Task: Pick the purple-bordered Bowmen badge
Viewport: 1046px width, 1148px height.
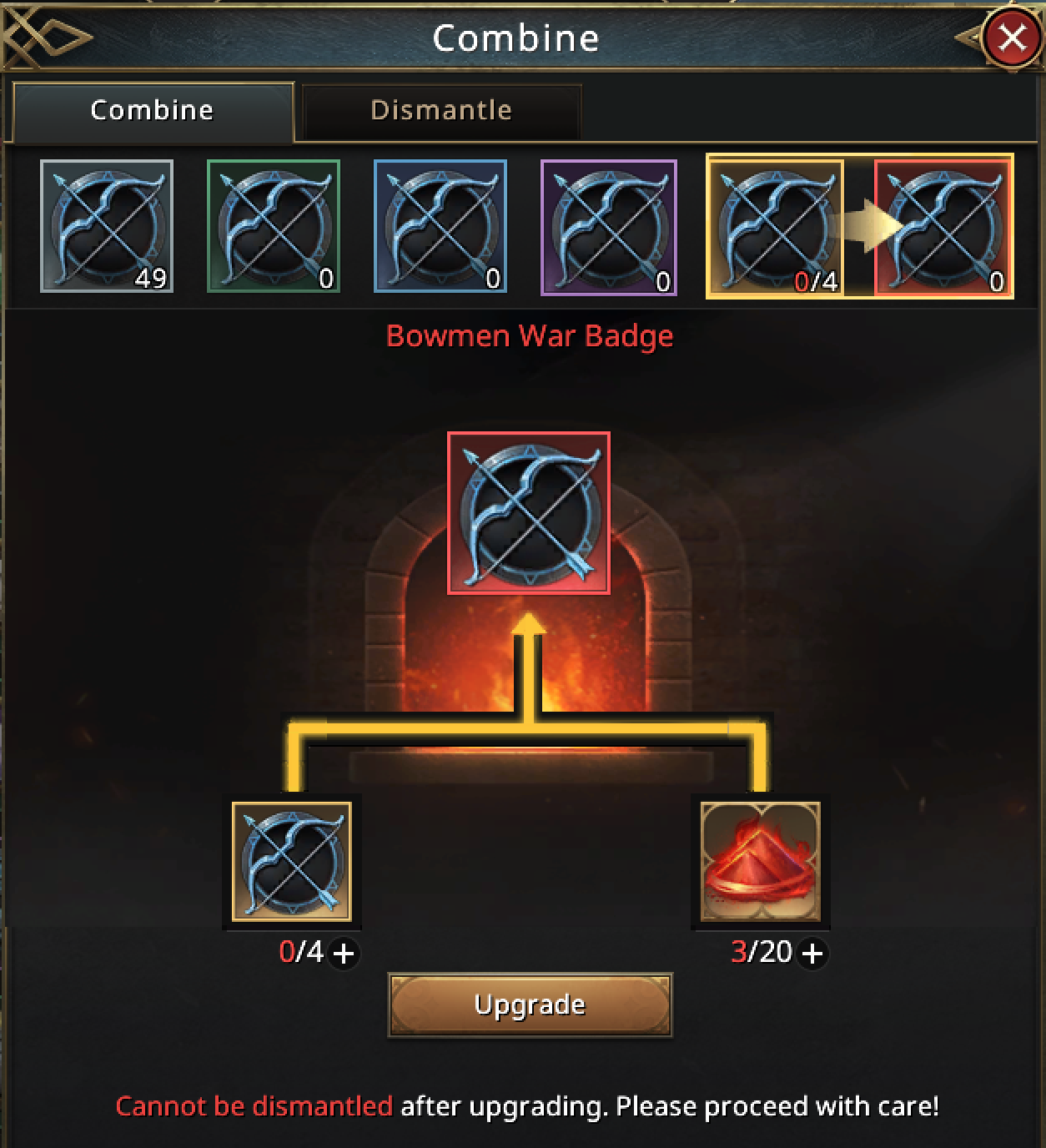Action: [x=609, y=228]
